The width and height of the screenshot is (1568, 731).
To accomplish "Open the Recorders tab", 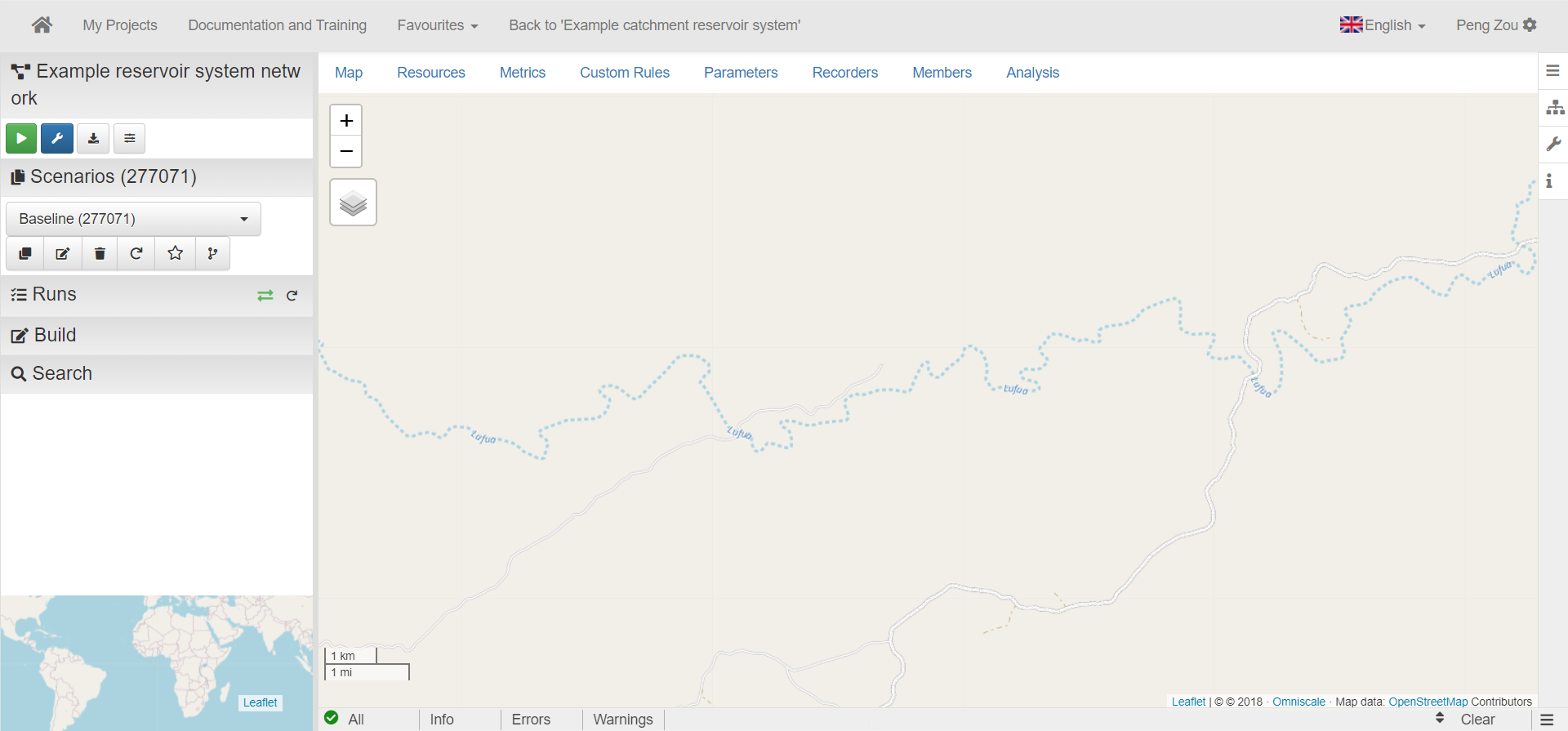I will (x=844, y=73).
